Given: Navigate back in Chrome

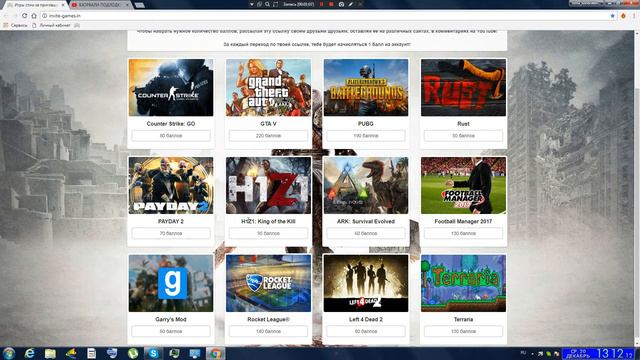Looking at the screenshot, I should tap(6, 16).
